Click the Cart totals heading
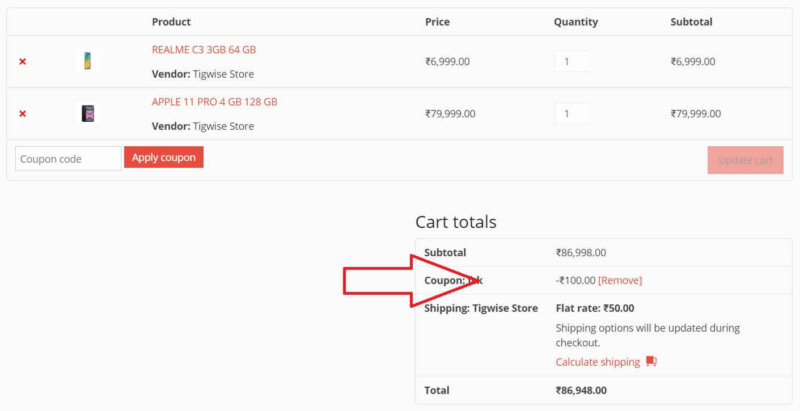 [x=455, y=222]
